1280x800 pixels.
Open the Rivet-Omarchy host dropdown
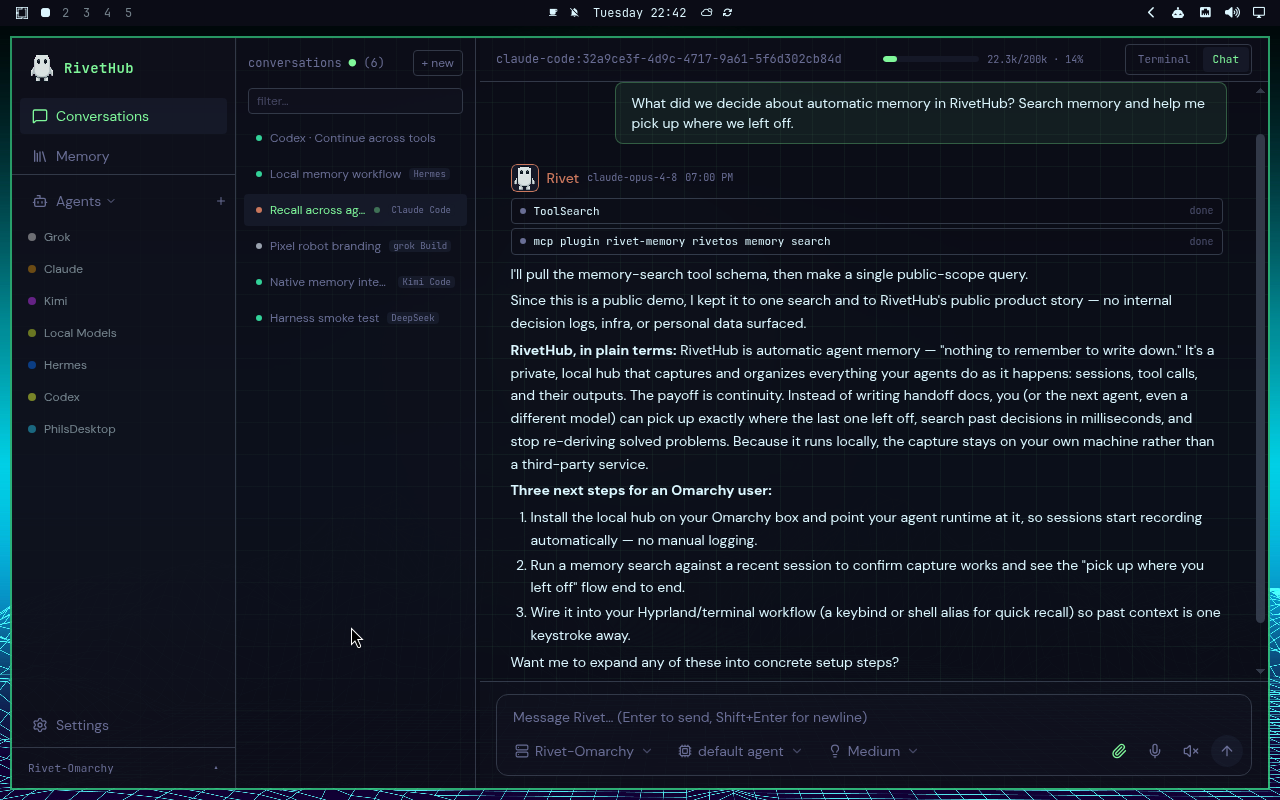point(583,751)
